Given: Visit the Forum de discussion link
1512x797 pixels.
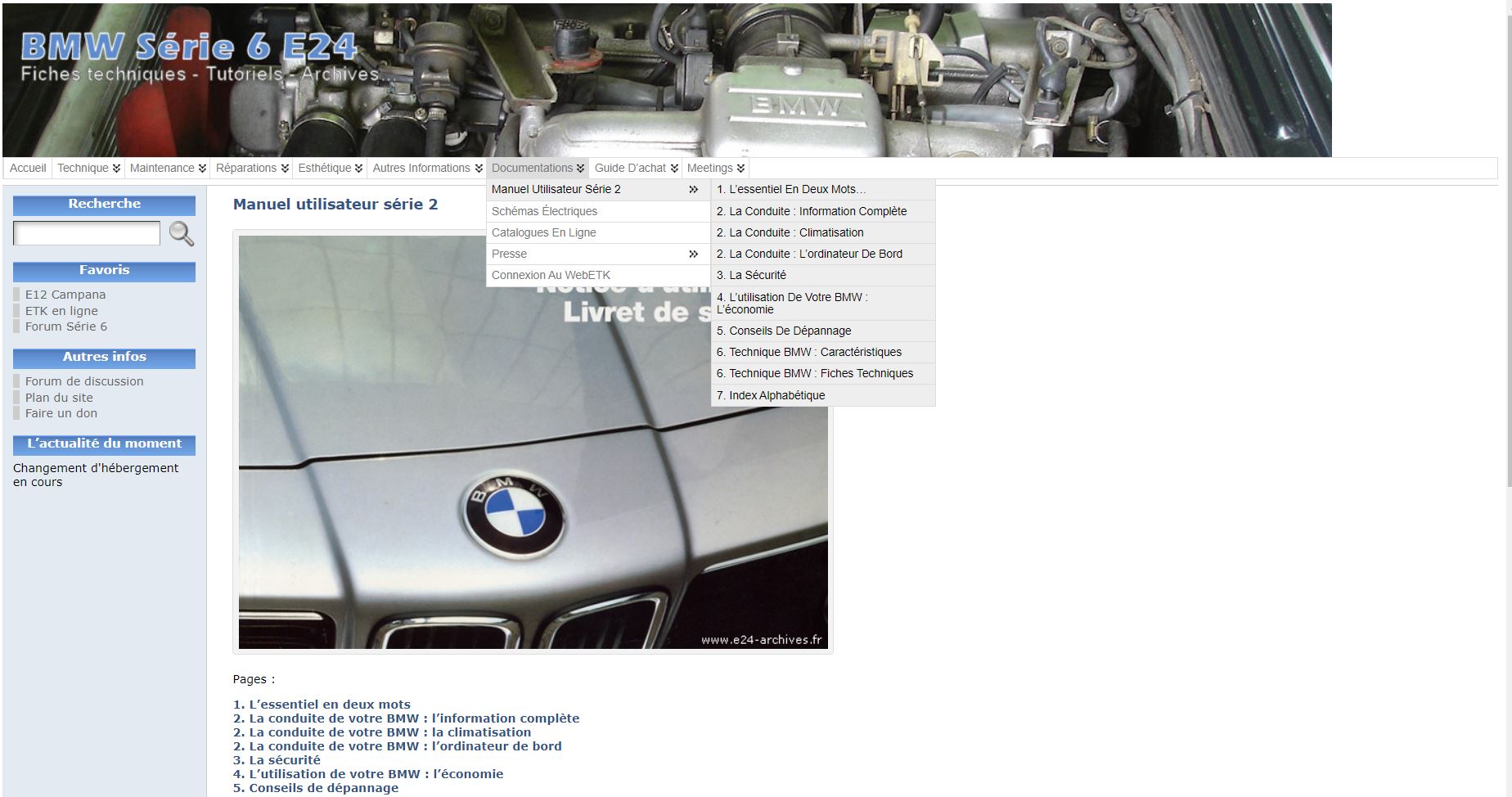Looking at the screenshot, I should (84, 381).
